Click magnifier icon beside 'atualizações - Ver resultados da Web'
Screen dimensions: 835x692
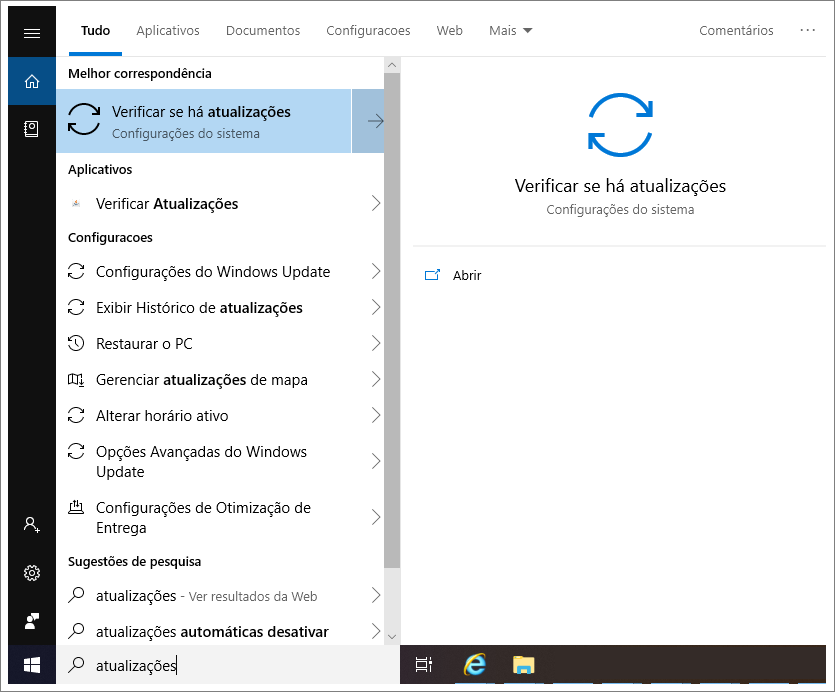[x=76, y=595]
